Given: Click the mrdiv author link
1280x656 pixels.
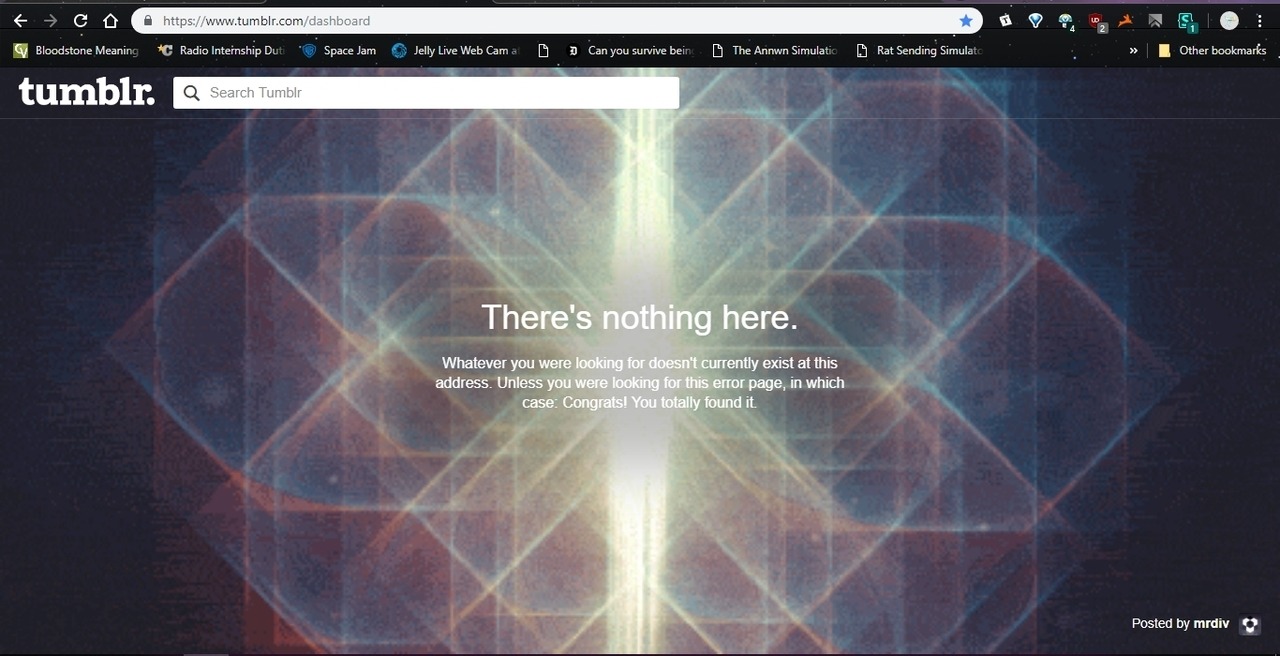Looking at the screenshot, I should pyautogui.click(x=1211, y=623).
